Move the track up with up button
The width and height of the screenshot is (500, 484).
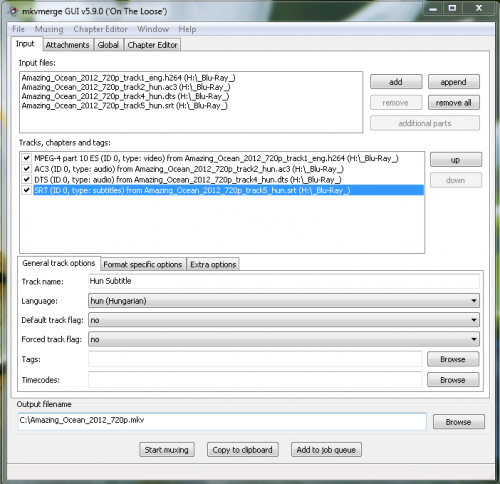tap(456, 160)
